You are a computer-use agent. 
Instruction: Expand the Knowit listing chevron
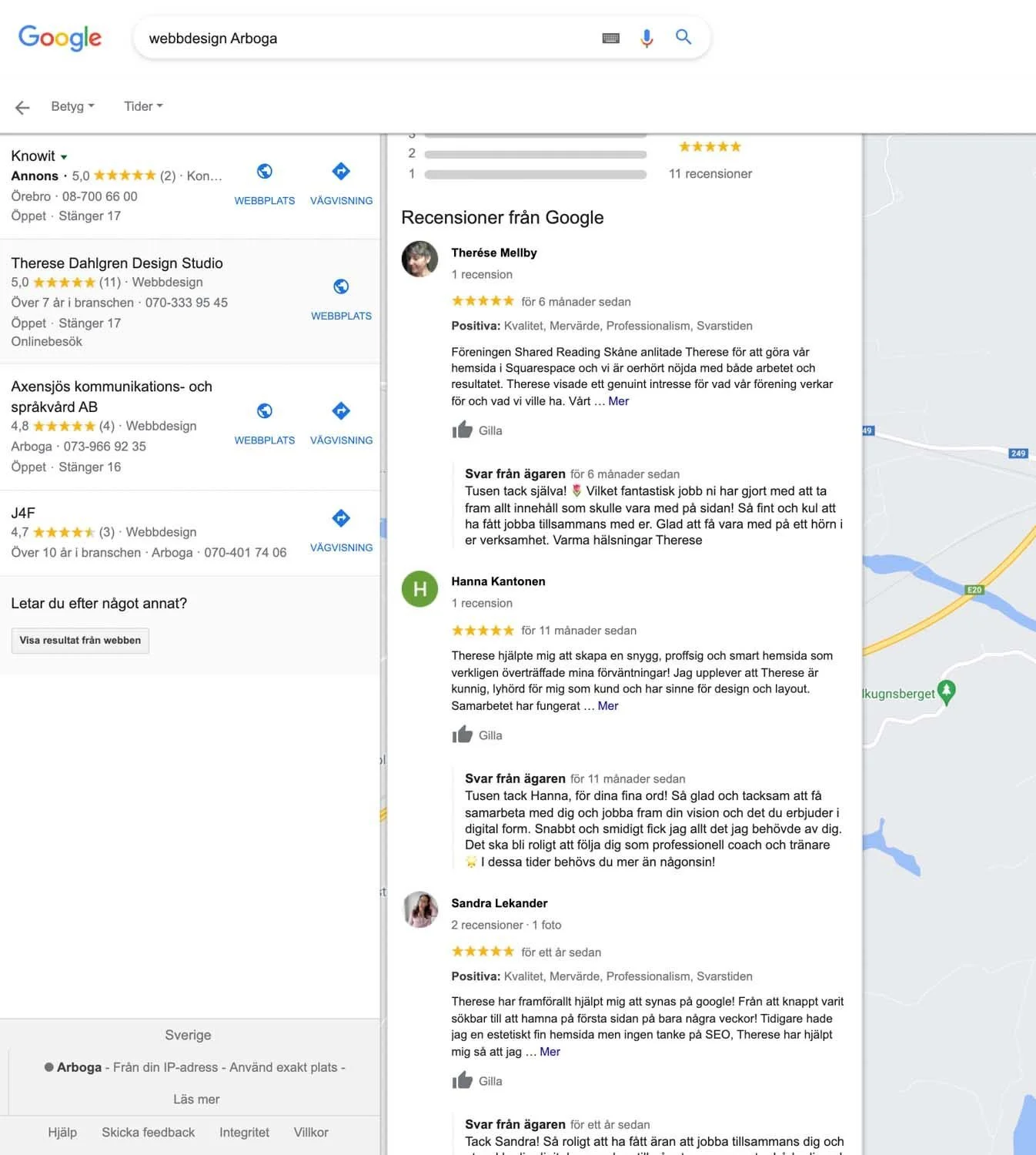(63, 156)
